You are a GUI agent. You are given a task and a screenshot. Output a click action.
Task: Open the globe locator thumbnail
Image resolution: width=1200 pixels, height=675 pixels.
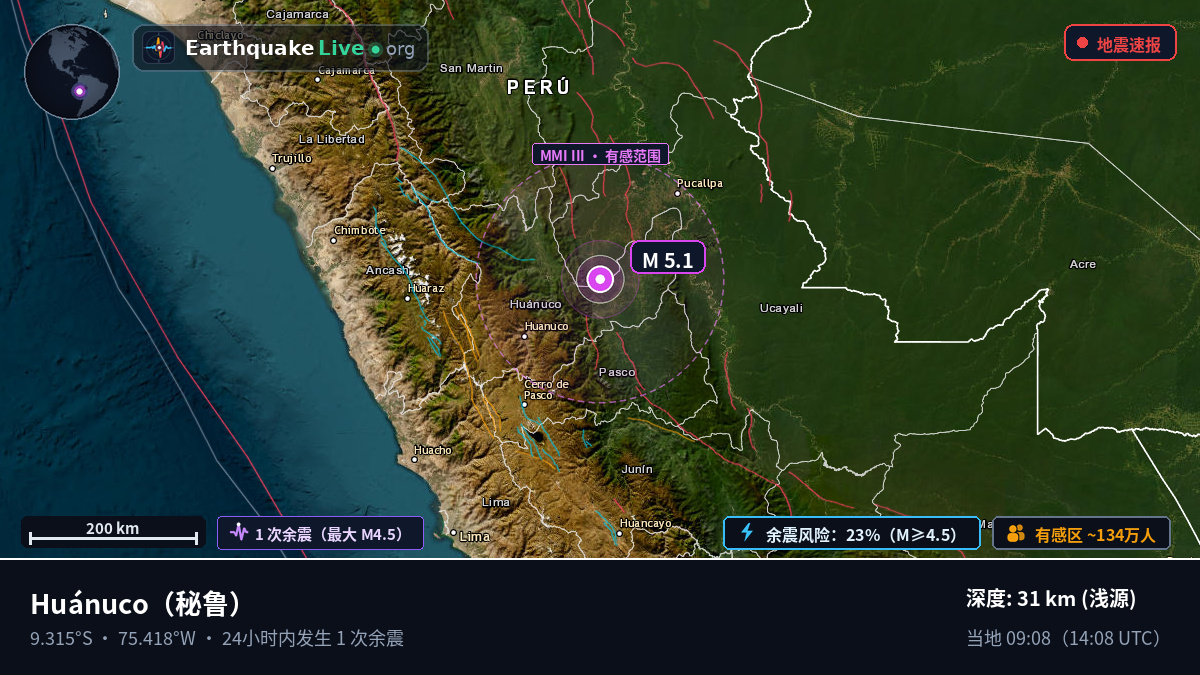click(72, 72)
